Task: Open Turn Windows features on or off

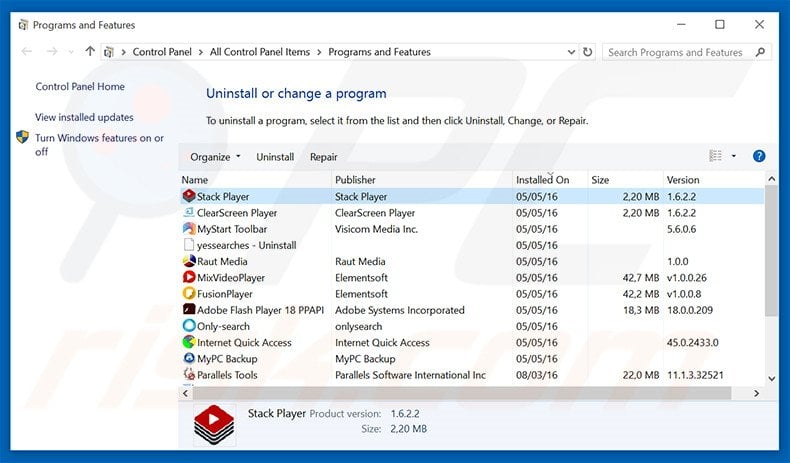Action: [99, 145]
